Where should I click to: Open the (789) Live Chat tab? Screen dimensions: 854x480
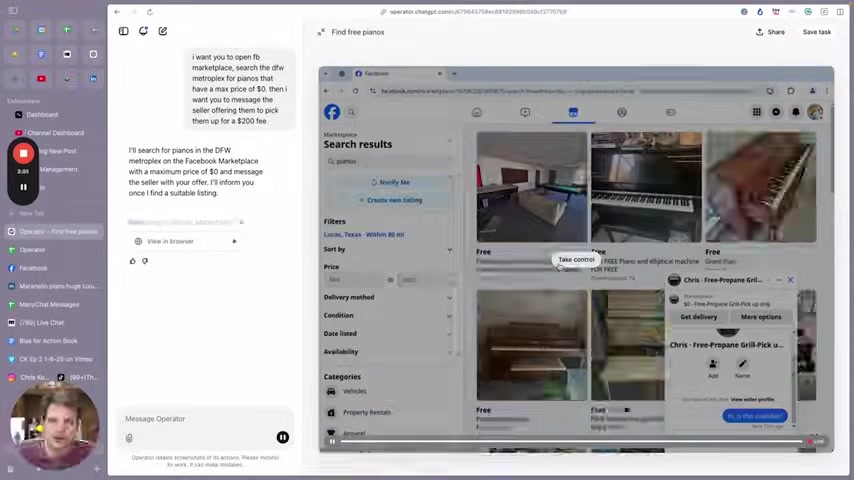click(x=41, y=323)
